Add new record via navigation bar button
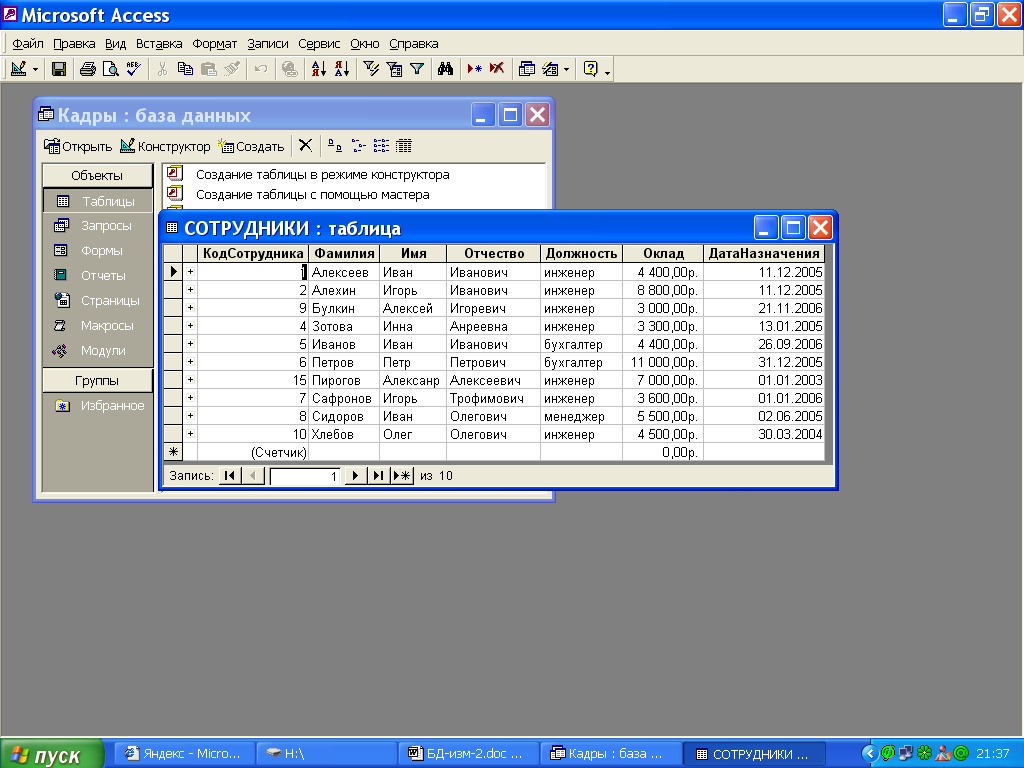 pos(402,475)
